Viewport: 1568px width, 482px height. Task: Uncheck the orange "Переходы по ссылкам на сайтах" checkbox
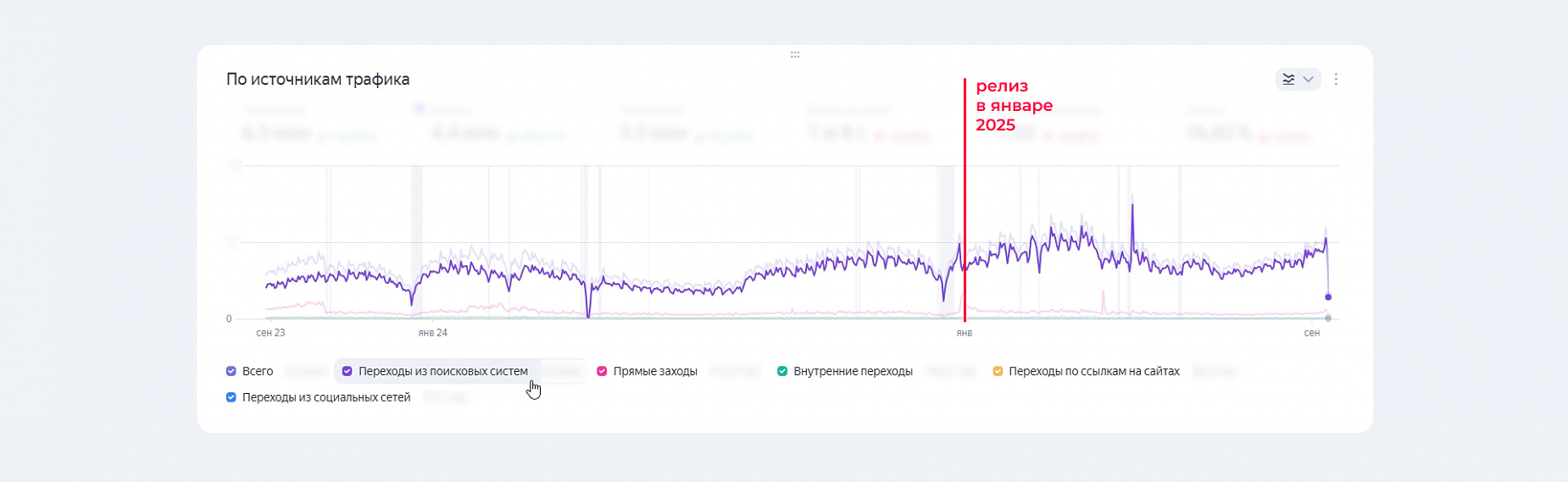coord(998,371)
